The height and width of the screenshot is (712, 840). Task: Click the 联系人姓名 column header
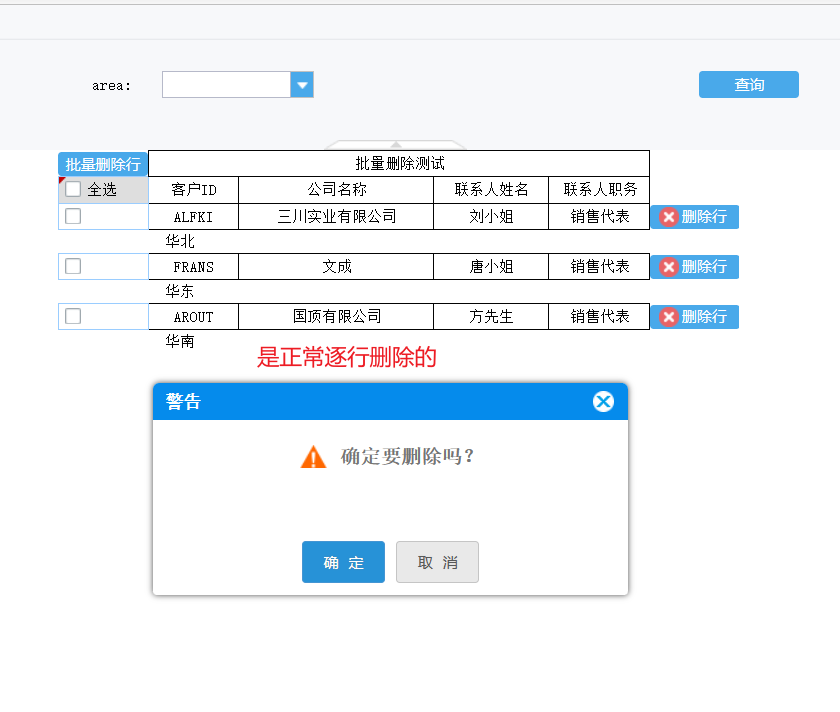[491, 190]
